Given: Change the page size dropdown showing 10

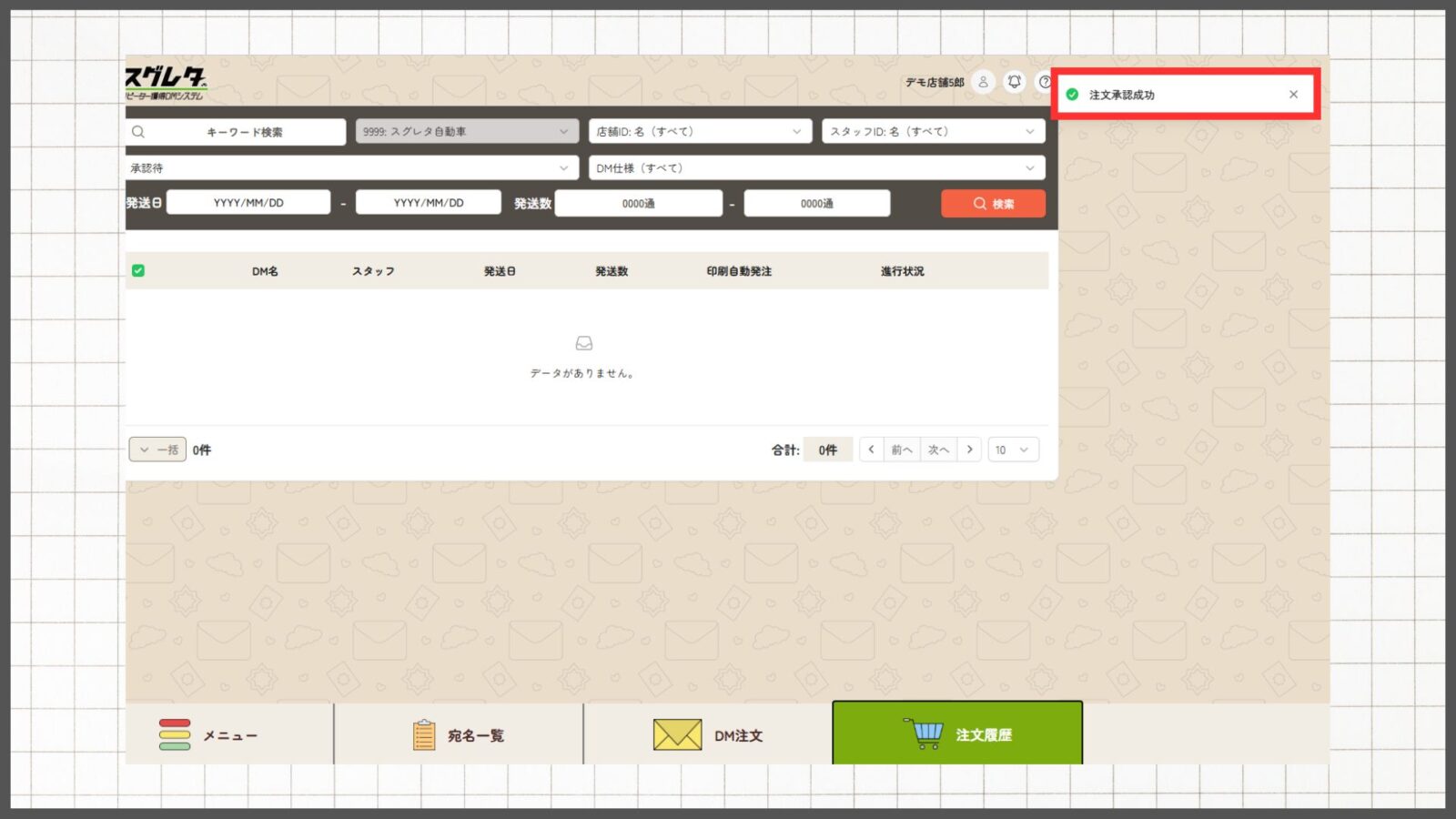Looking at the screenshot, I should [1012, 450].
